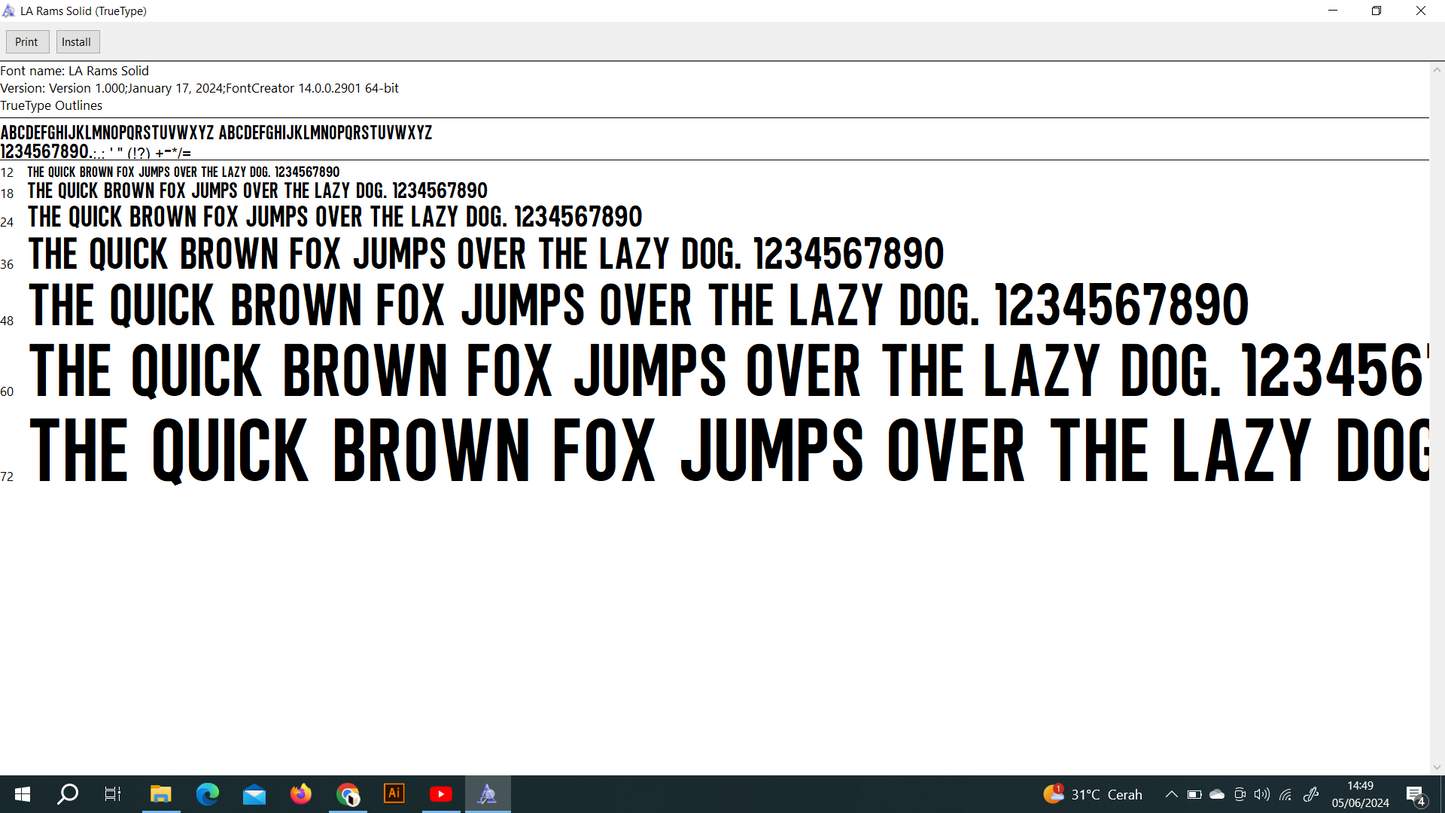Check the battery status icon

point(1194,794)
